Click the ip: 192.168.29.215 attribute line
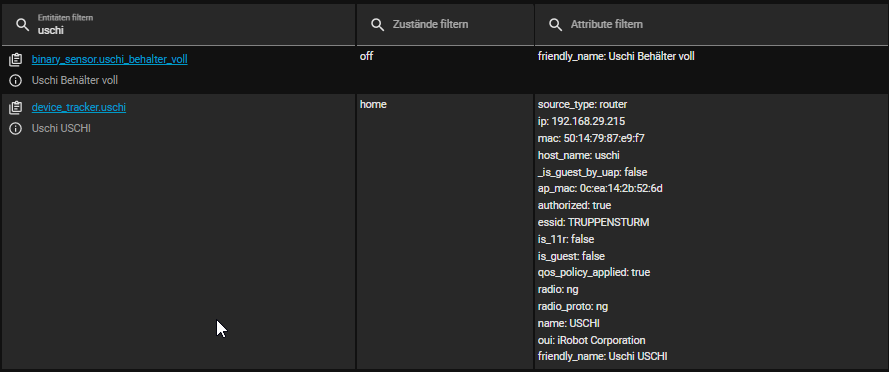This screenshot has width=889, height=372. pos(582,121)
